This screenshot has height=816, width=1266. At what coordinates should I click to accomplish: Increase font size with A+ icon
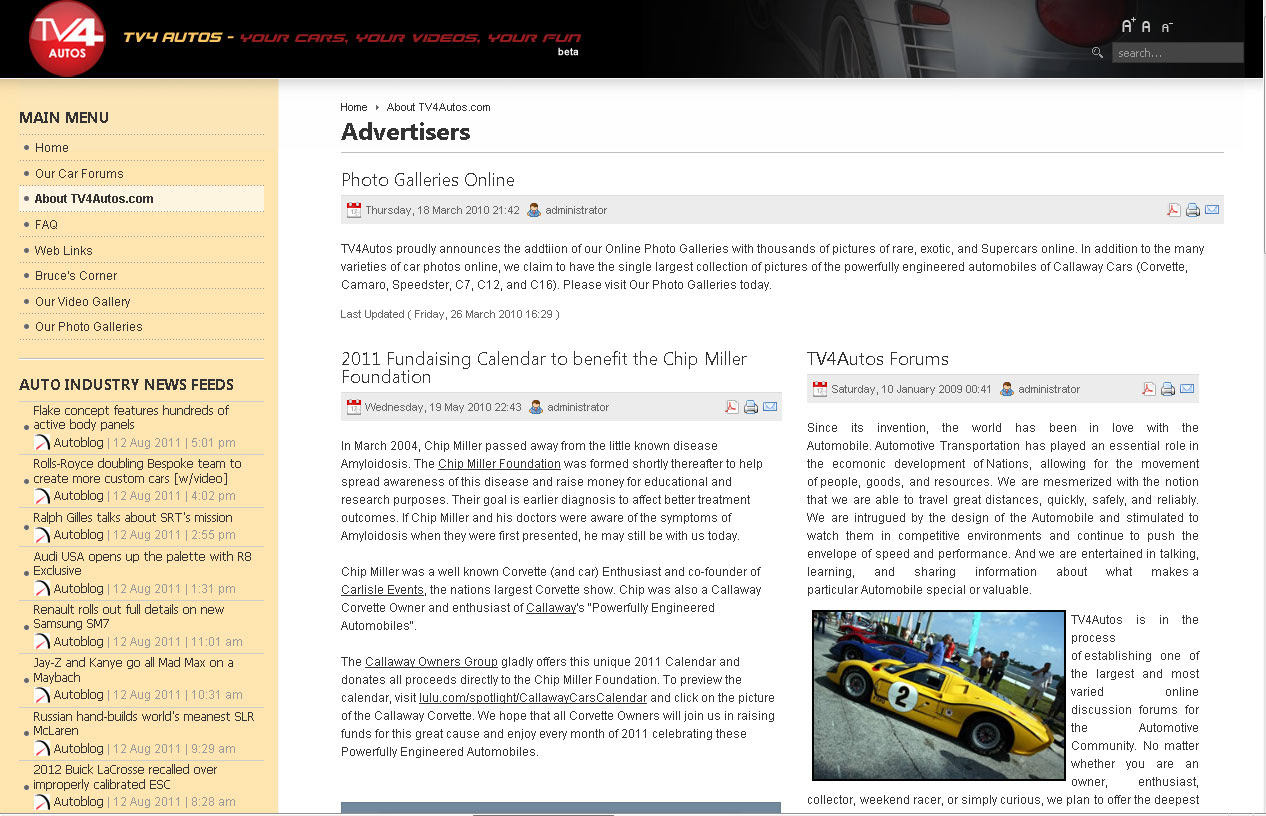click(x=1128, y=26)
